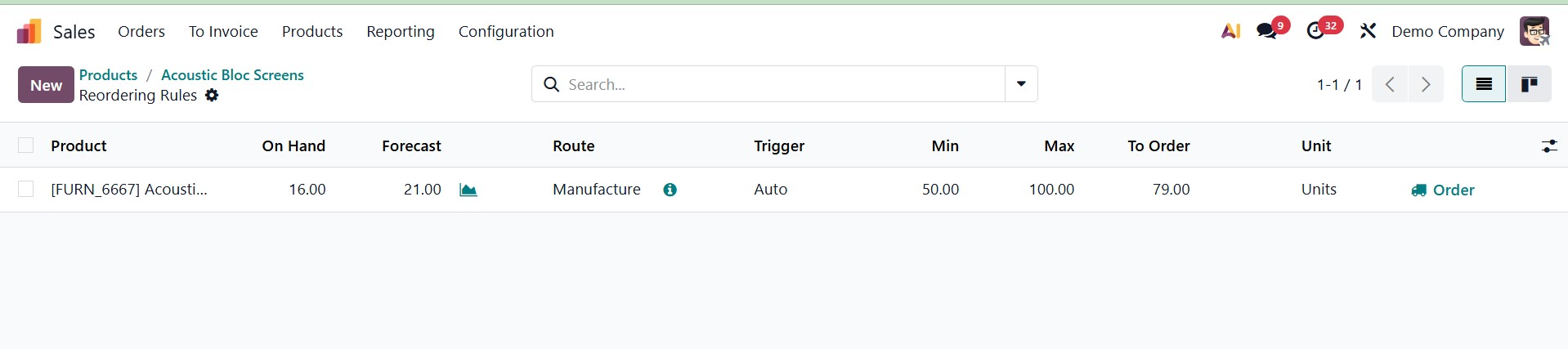Tick the select all rows checkbox

(x=26, y=145)
